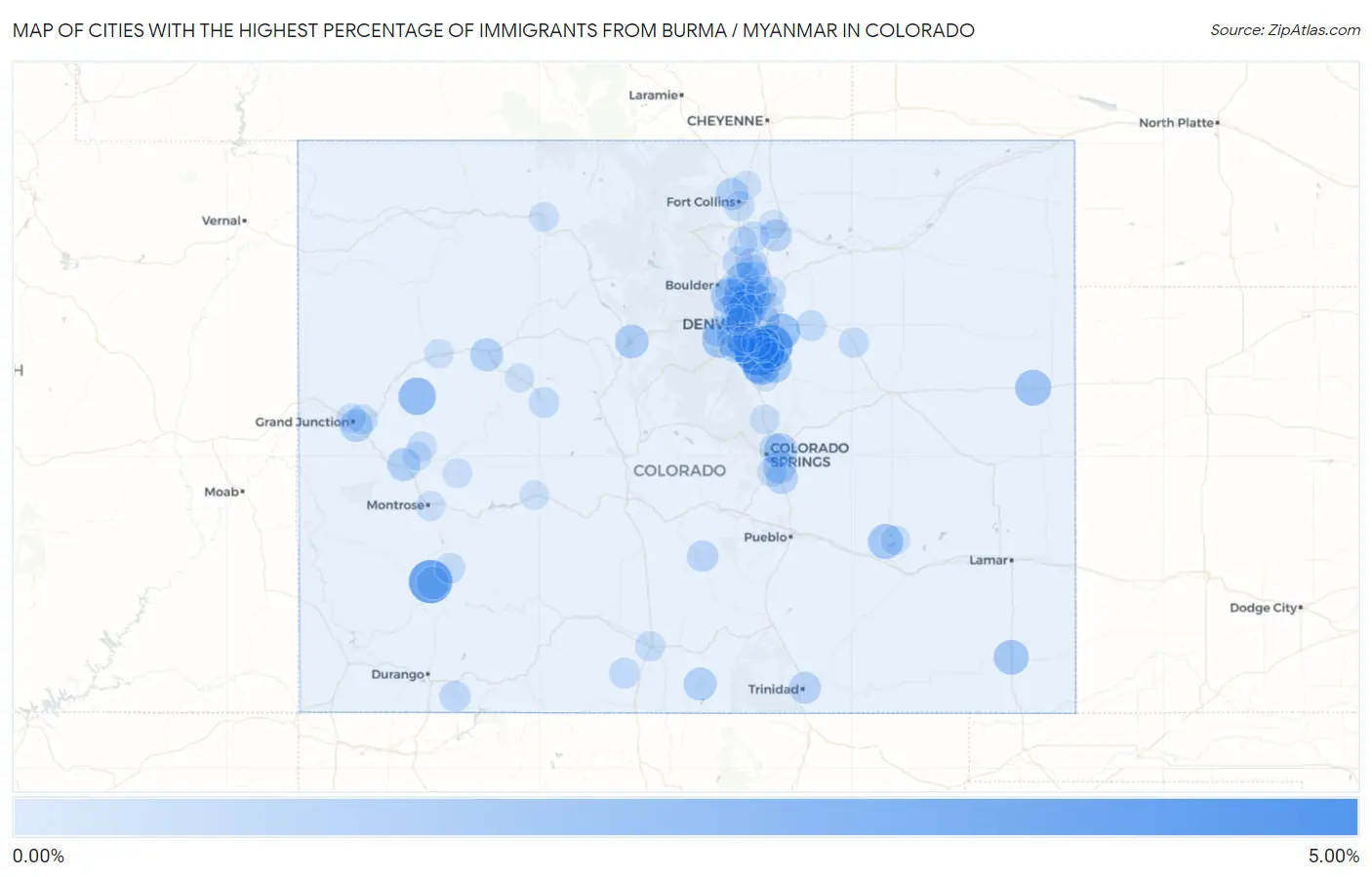Click the Dodge City label
This screenshot has width=1372, height=877.
[1265, 608]
